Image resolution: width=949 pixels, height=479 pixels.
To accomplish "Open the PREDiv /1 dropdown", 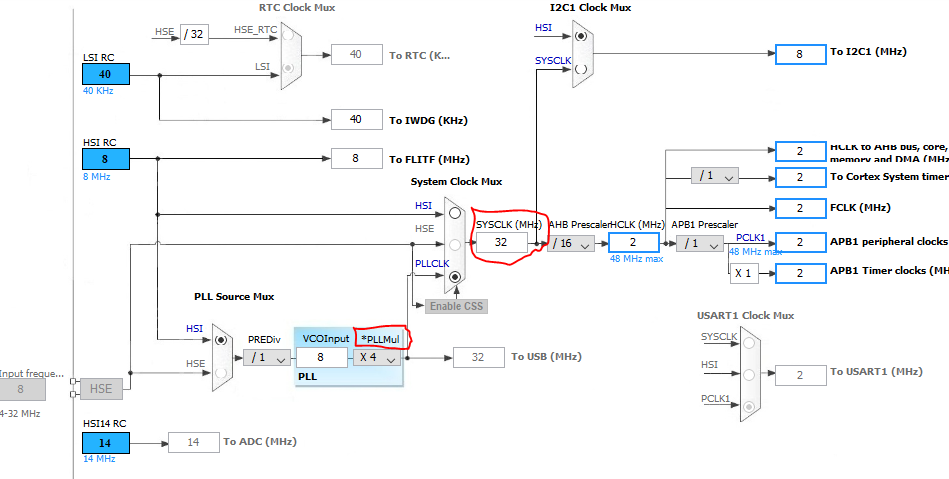I will [x=266, y=357].
